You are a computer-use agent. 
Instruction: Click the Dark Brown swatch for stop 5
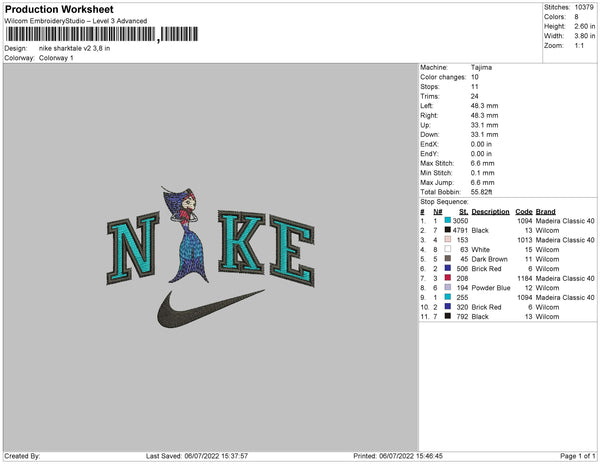pos(448,259)
